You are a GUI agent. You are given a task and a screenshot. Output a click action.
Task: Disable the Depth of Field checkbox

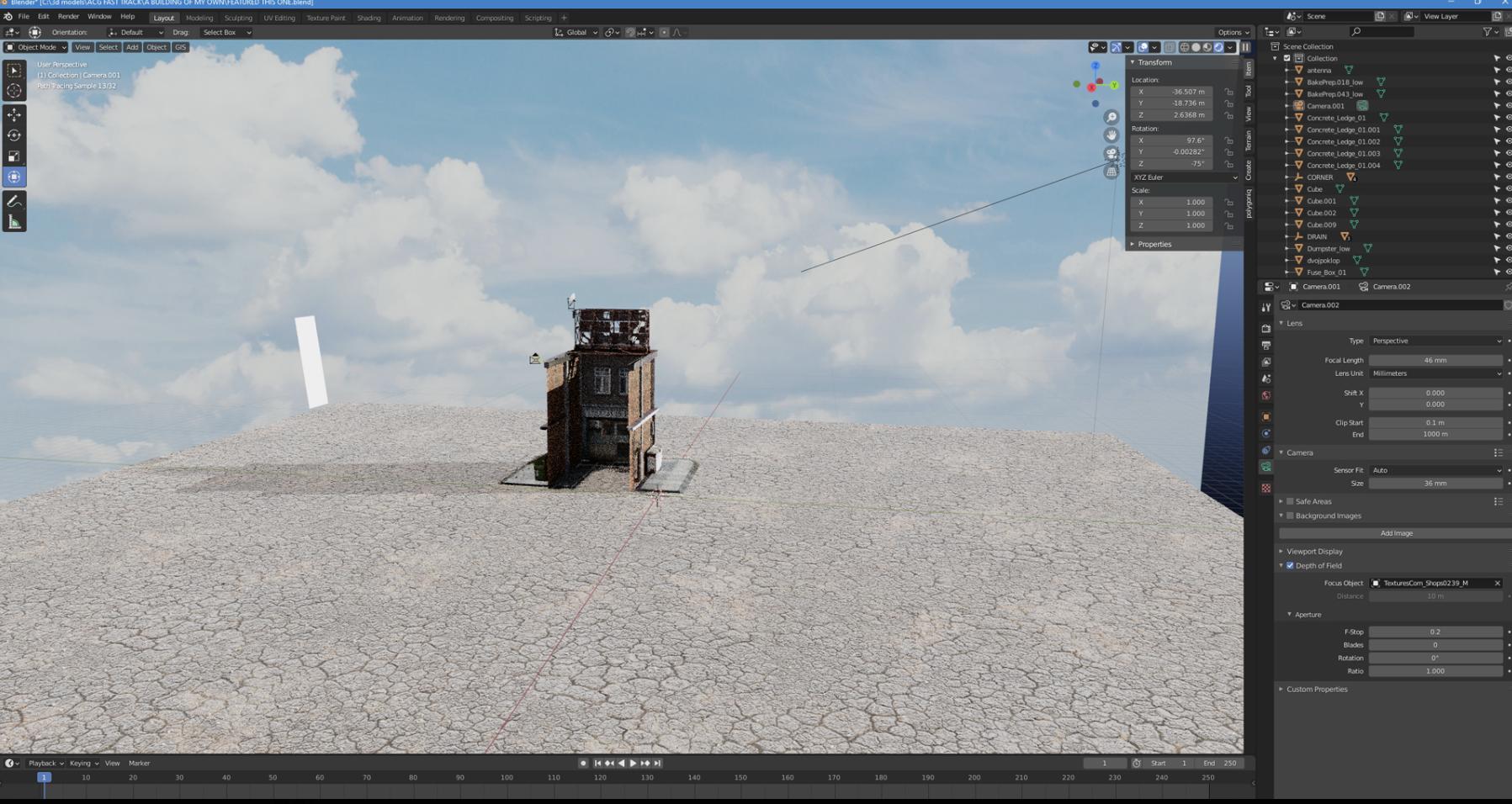[1290, 566]
